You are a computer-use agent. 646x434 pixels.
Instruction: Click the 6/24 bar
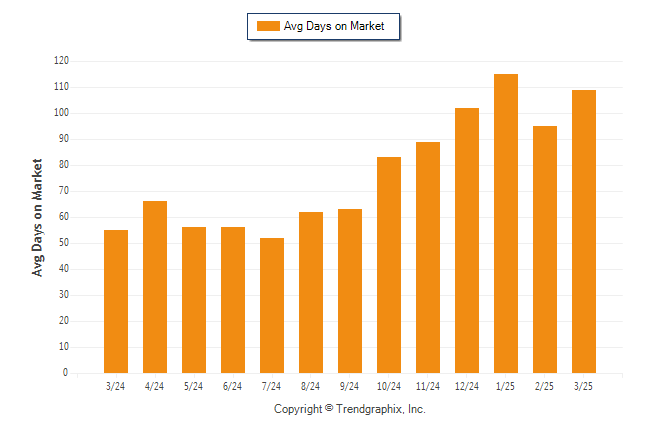tap(233, 300)
